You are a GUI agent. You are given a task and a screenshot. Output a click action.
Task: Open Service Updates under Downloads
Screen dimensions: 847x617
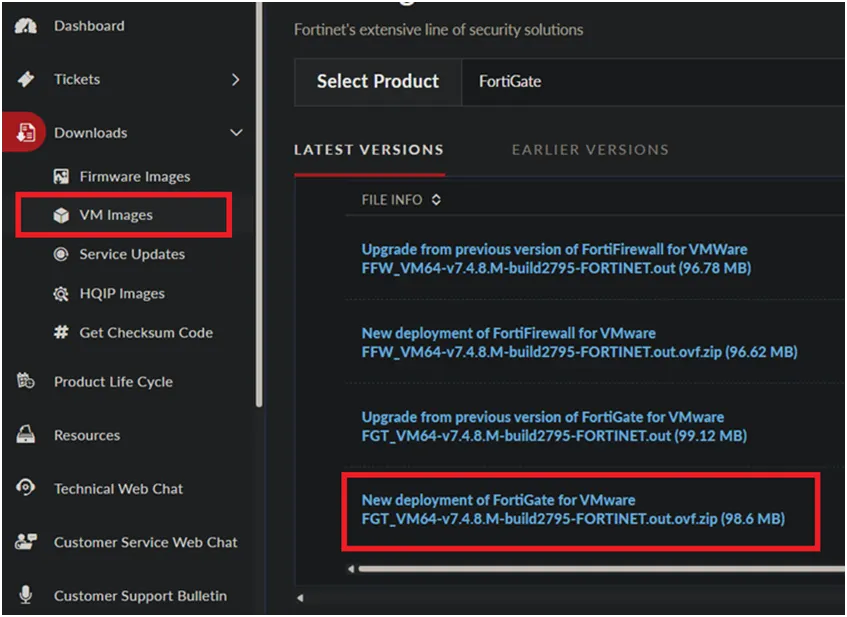(132, 254)
